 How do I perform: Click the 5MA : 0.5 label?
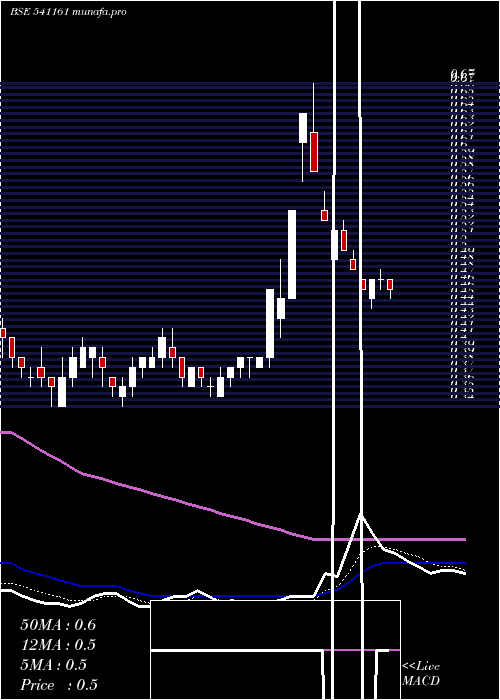[x=54, y=665]
